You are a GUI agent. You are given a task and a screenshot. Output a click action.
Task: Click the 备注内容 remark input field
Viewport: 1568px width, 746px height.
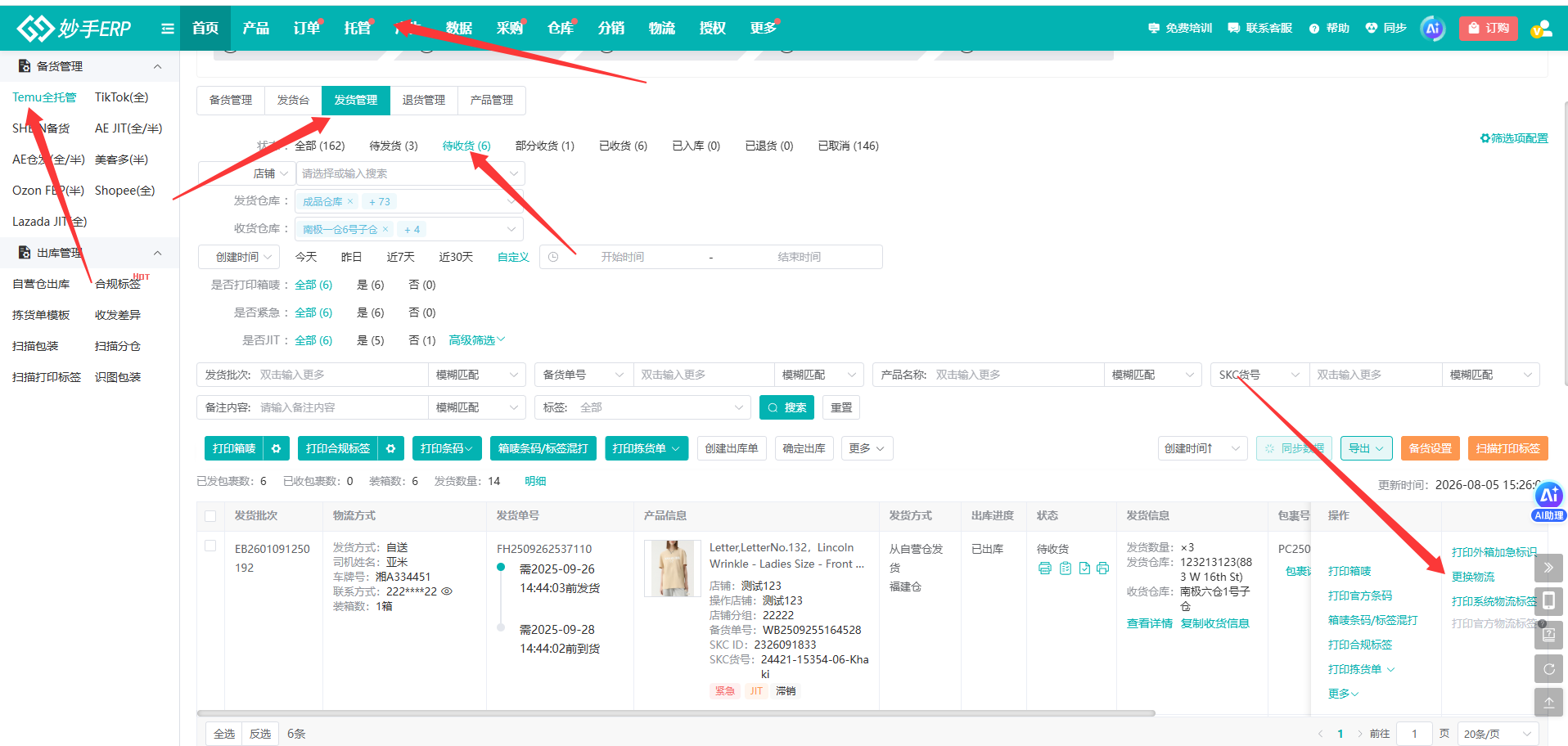pyautogui.click(x=344, y=407)
